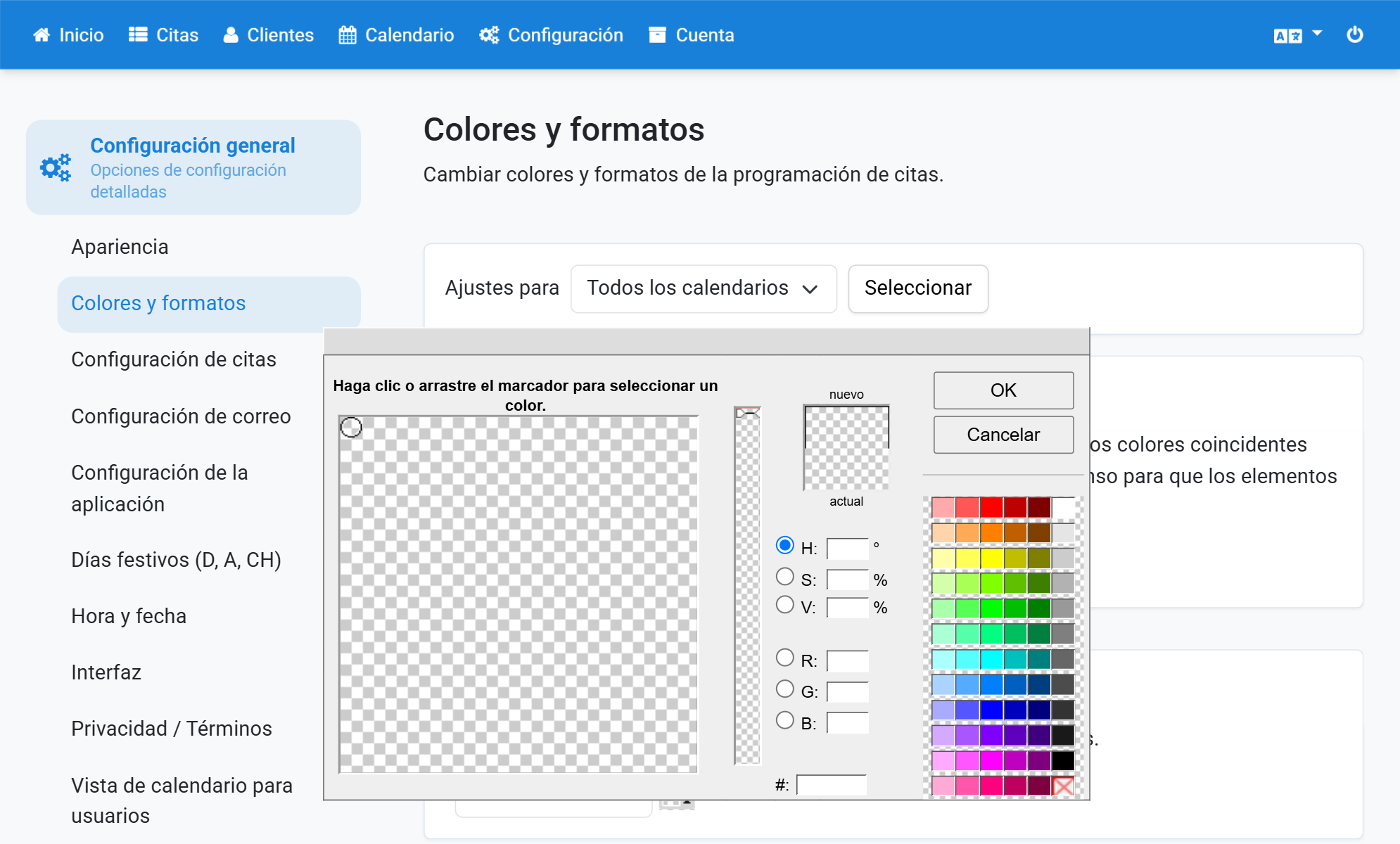
Task: Click the color picker title bar
Action: [706, 341]
